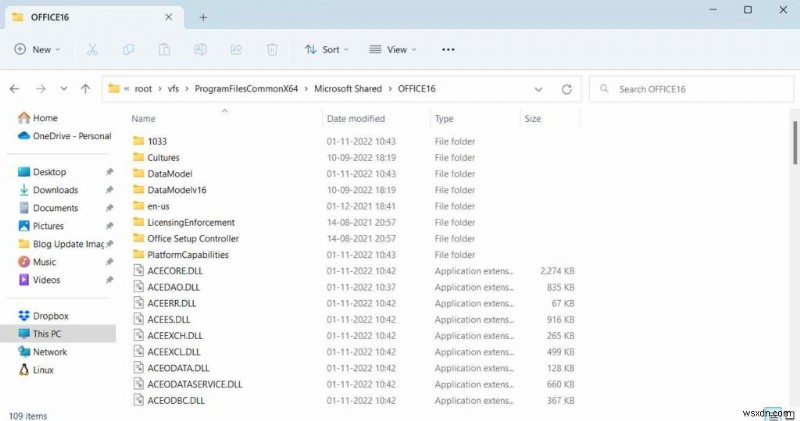
Task: Select the en-us folder
Action: pos(353,206)
